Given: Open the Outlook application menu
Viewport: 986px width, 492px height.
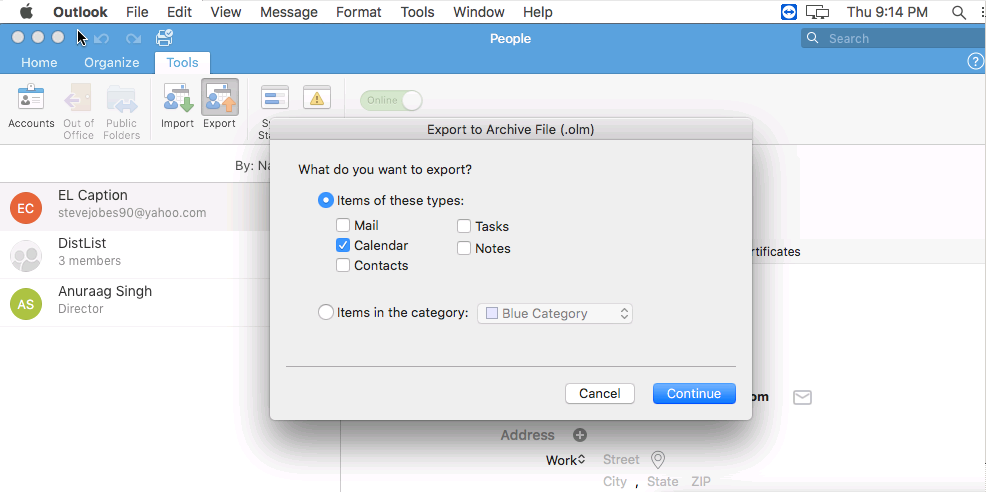Looking at the screenshot, I should (x=80, y=12).
